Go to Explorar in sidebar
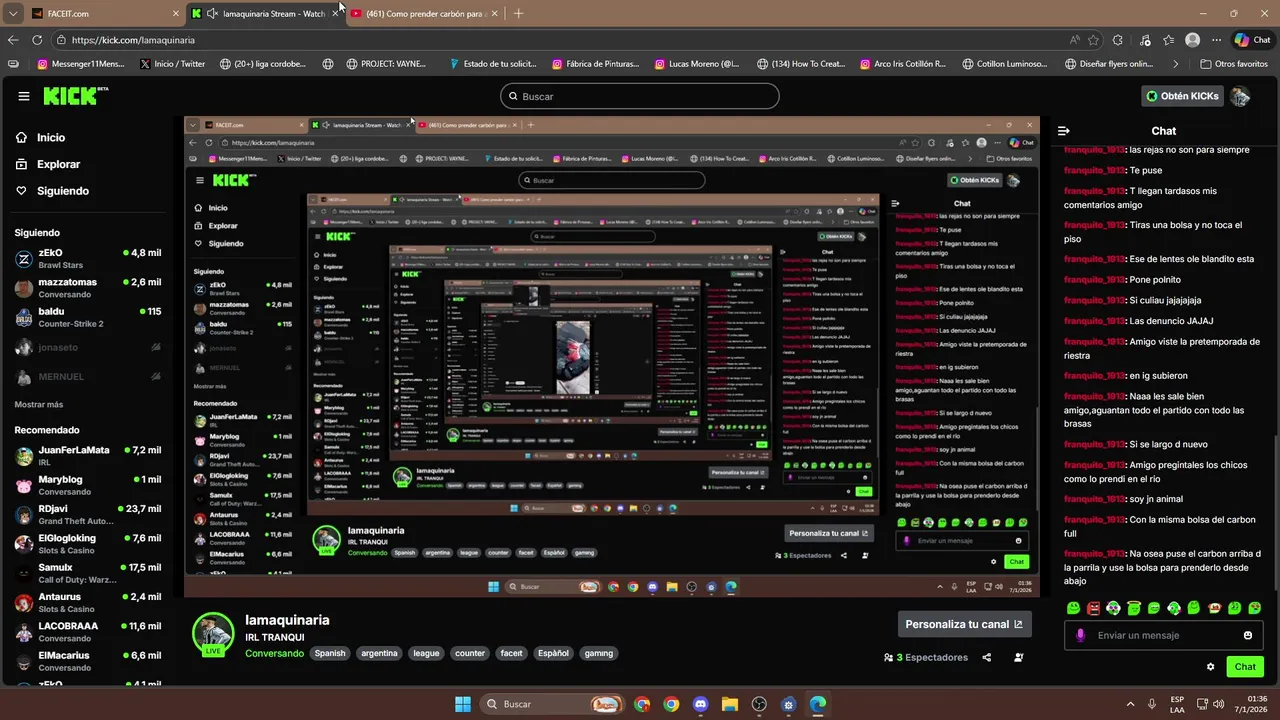Viewport: 1280px width, 720px height. pos(48,164)
